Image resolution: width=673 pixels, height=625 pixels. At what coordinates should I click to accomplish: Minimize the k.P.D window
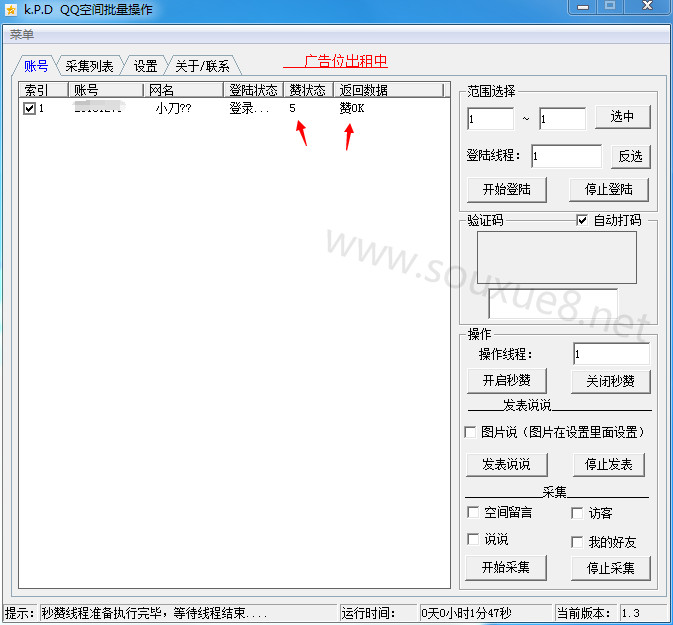point(583,7)
